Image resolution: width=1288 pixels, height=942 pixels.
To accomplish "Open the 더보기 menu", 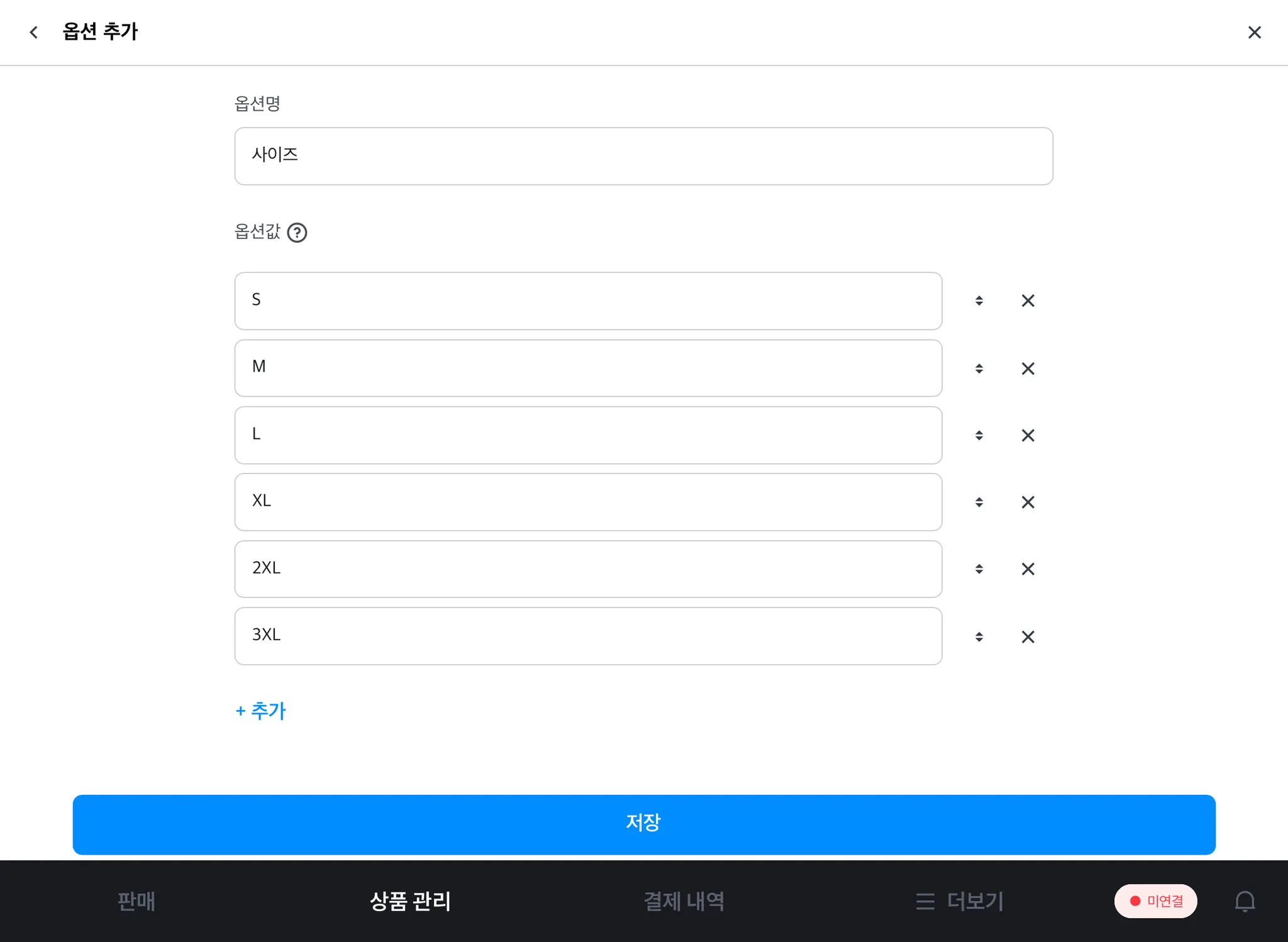I will pos(960,901).
